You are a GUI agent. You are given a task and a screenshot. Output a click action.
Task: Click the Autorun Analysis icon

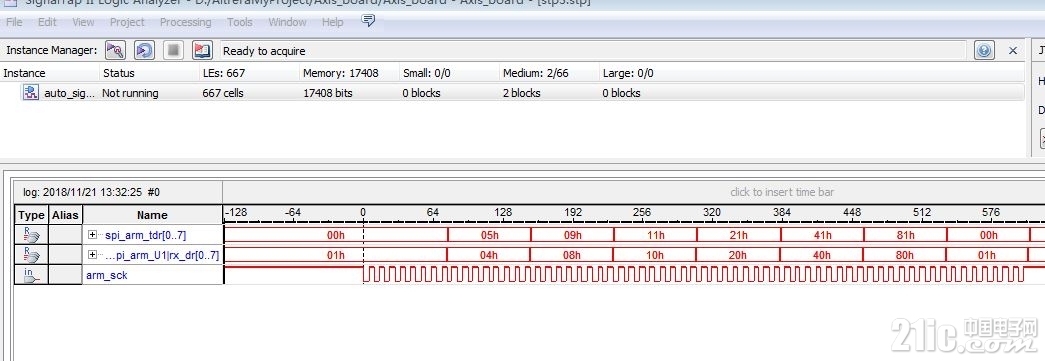[145, 50]
